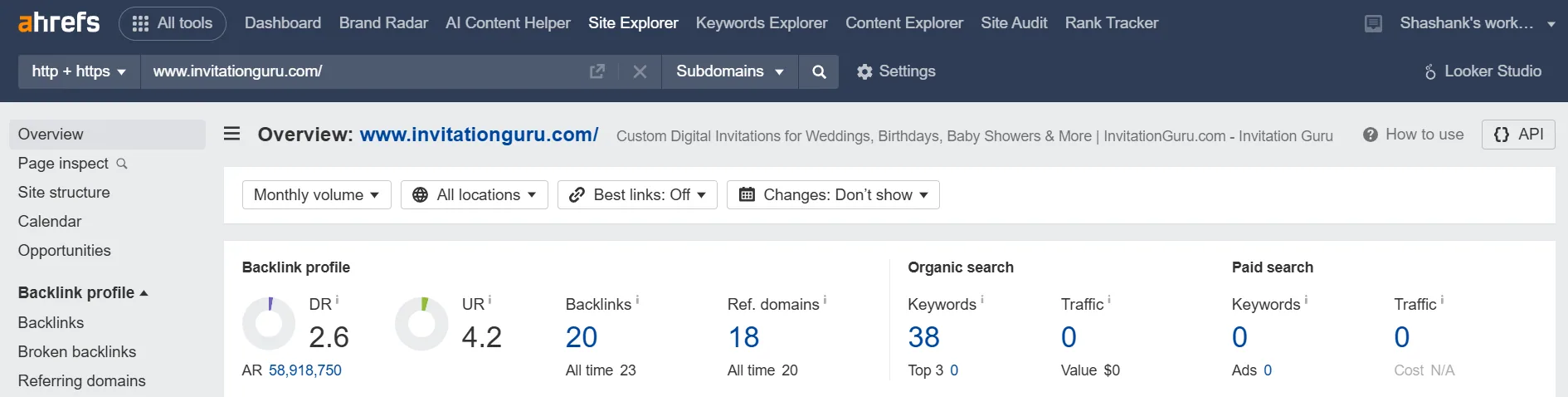Open URL in new tab icon
The height and width of the screenshot is (397, 1568).
(597, 72)
